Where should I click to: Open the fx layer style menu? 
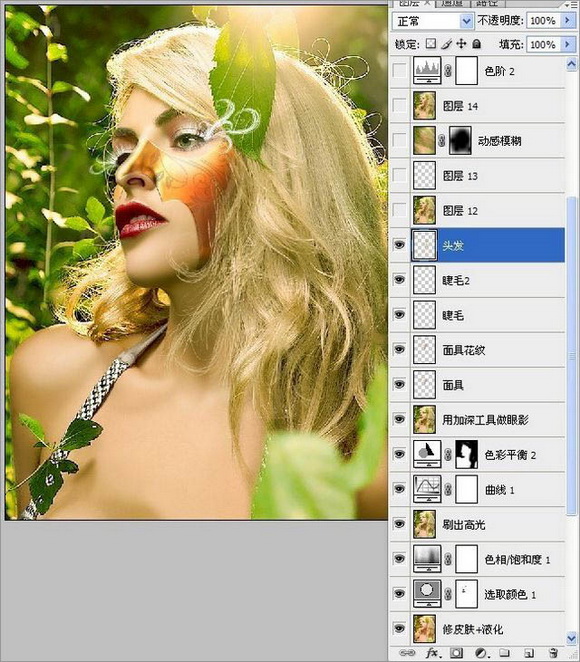432,653
